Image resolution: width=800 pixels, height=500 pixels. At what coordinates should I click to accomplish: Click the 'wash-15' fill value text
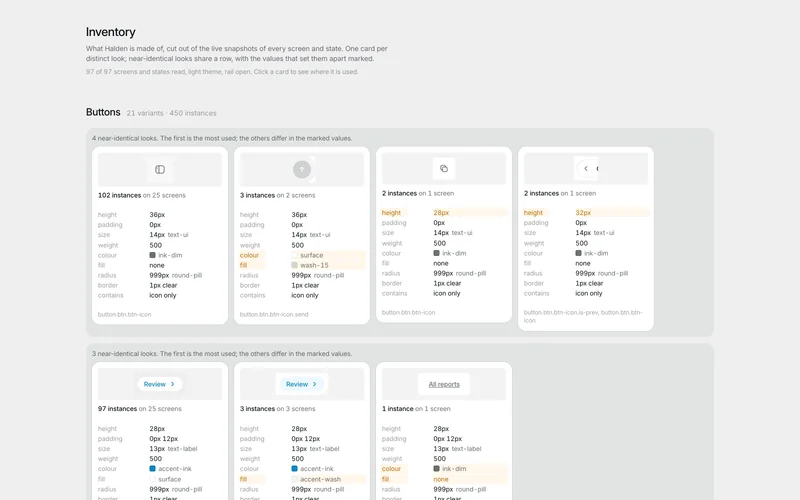point(314,265)
